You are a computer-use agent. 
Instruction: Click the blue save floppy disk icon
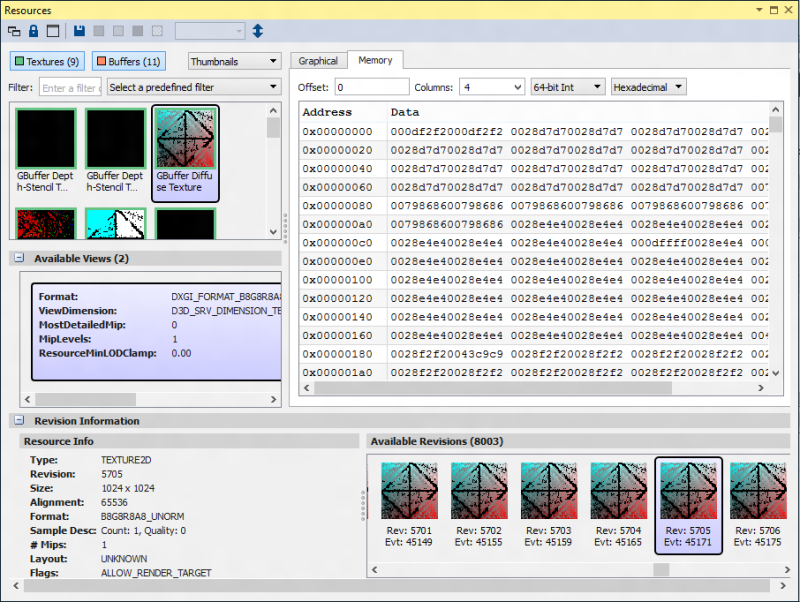pyautogui.click(x=80, y=32)
